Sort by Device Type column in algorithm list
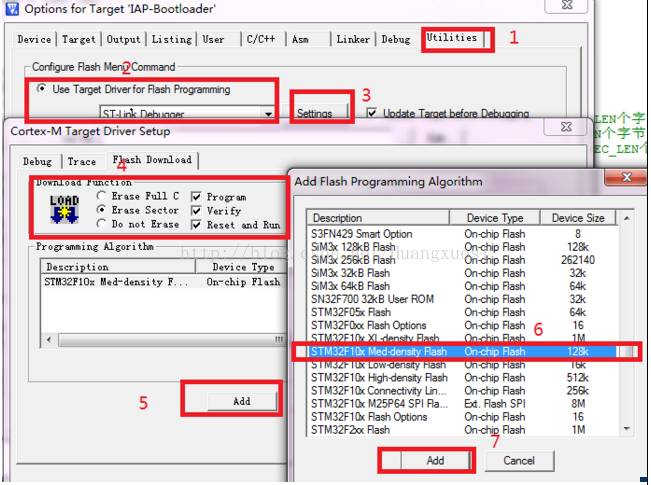The height and width of the screenshot is (485, 651). click(494, 218)
